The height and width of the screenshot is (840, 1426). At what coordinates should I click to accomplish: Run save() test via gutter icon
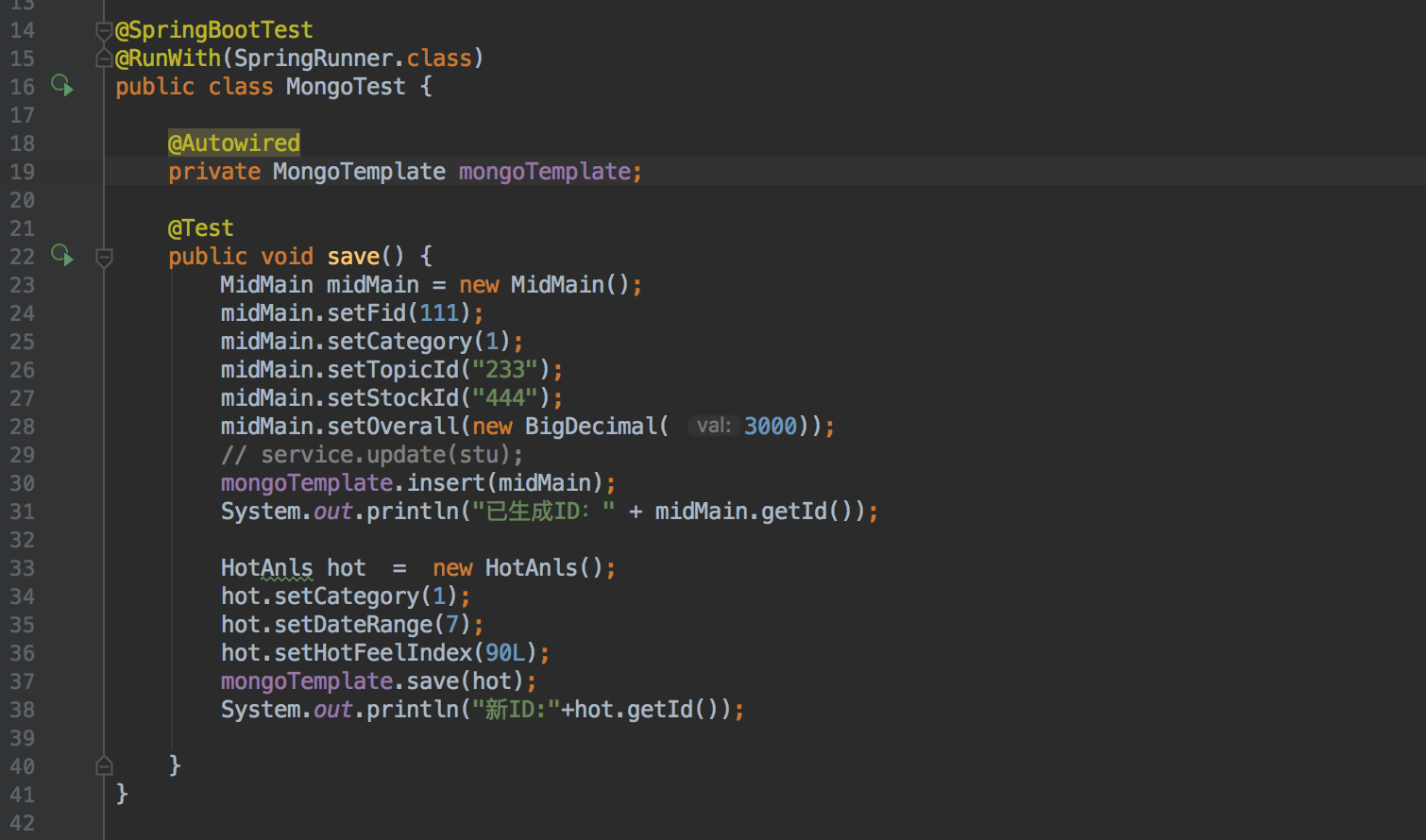point(62,256)
